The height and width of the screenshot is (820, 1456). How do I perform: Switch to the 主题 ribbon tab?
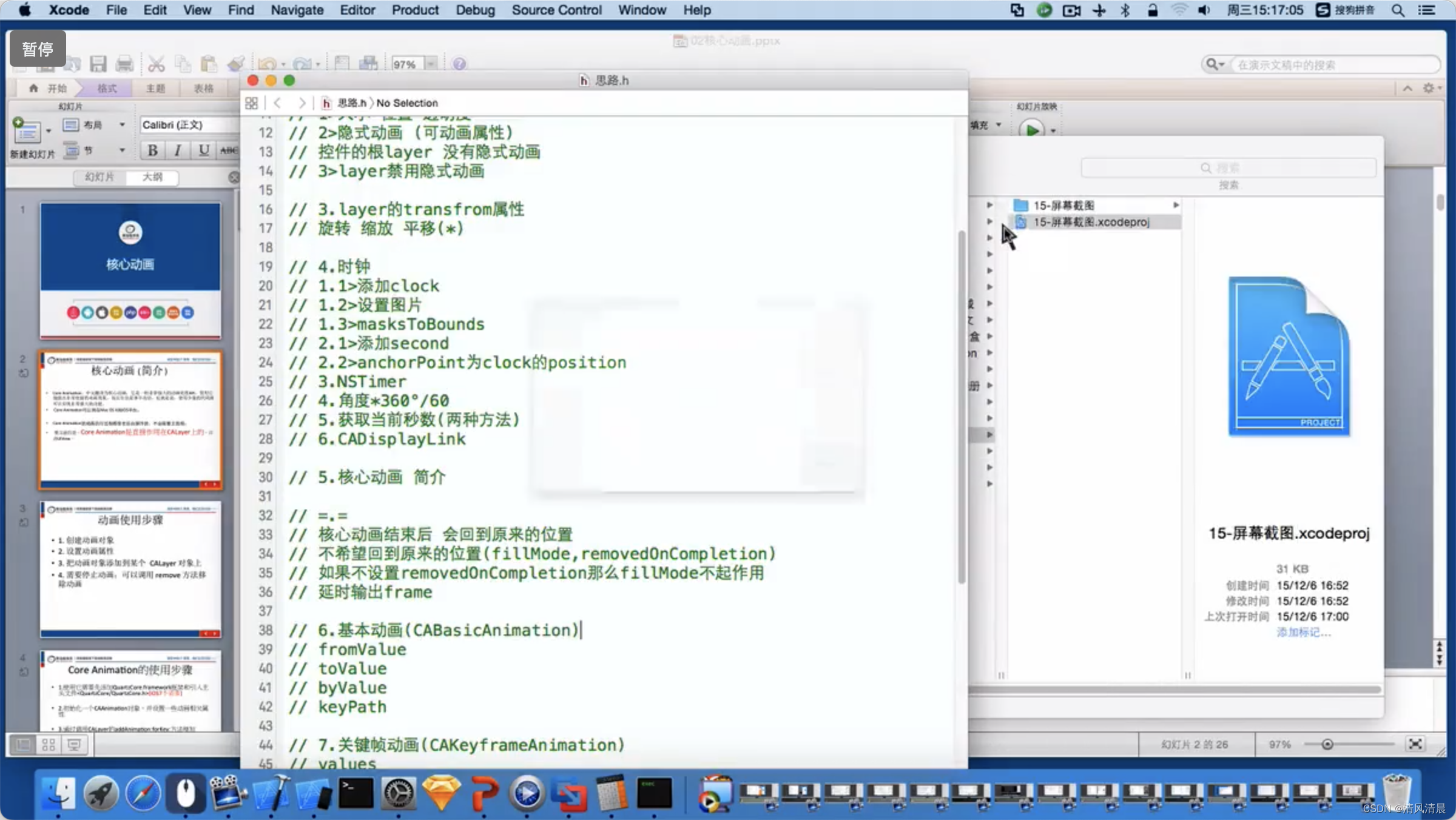(x=155, y=89)
